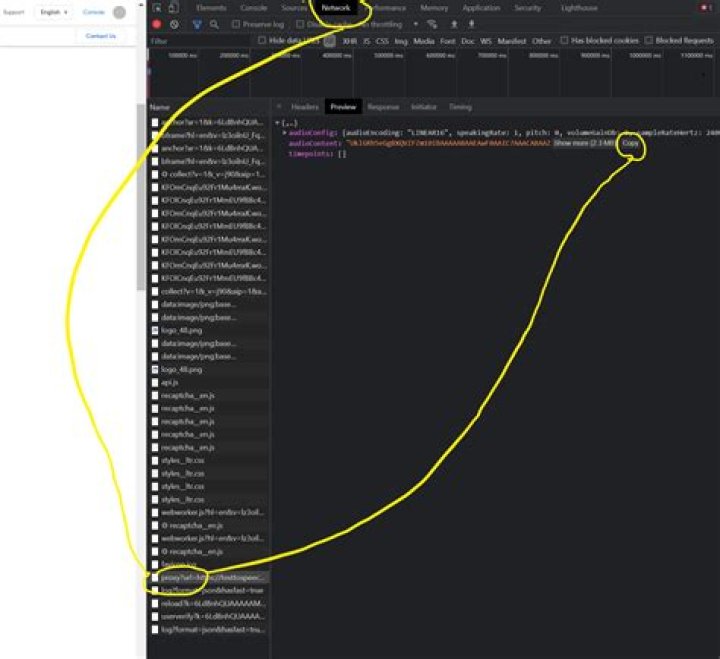Collapse the root JSON object {…}
720x659 pixels.
(277, 123)
